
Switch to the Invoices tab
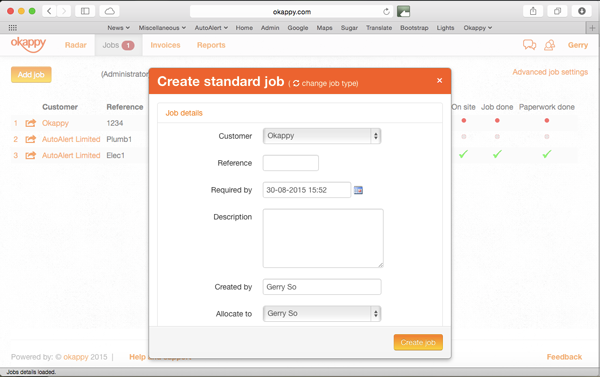165,45
